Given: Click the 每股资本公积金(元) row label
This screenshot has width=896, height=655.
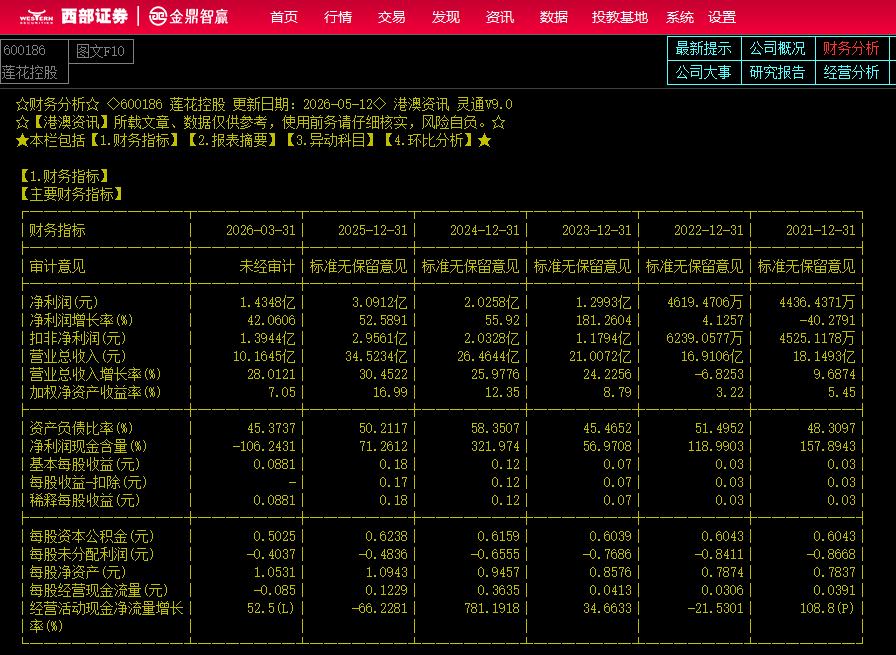Looking at the screenshot, I should (x=91, y=536).
